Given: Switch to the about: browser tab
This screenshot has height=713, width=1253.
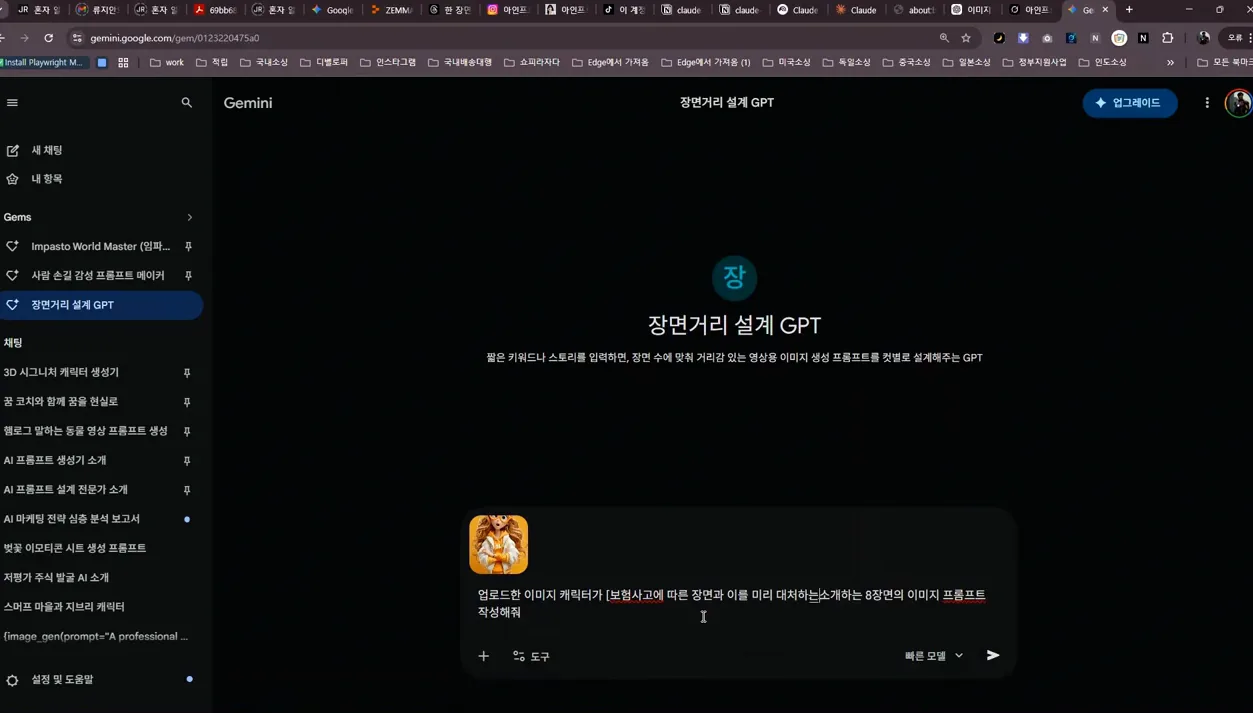Looking at the screenshot, I should click(913, 10).
